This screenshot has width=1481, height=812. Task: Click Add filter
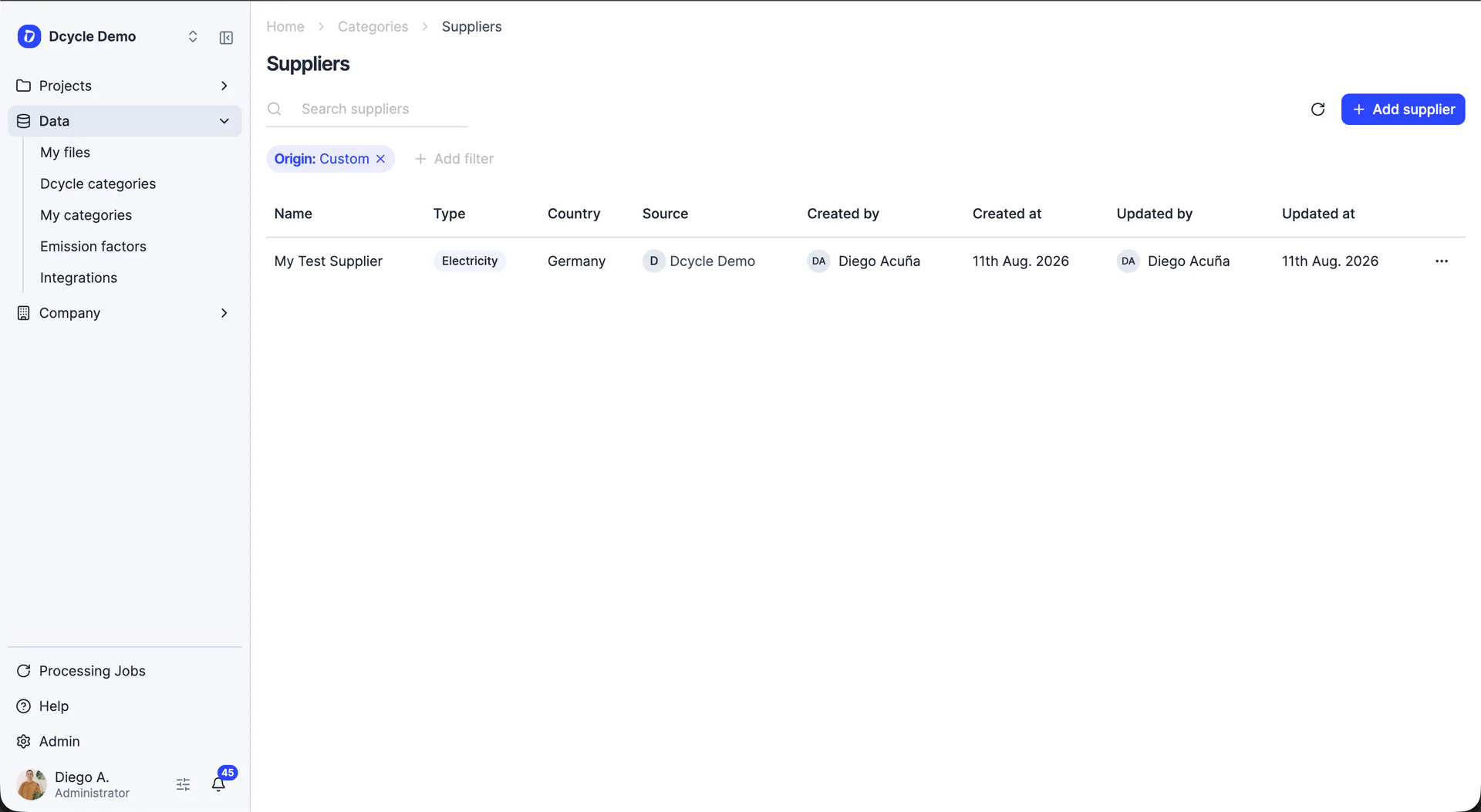[454, 159]
